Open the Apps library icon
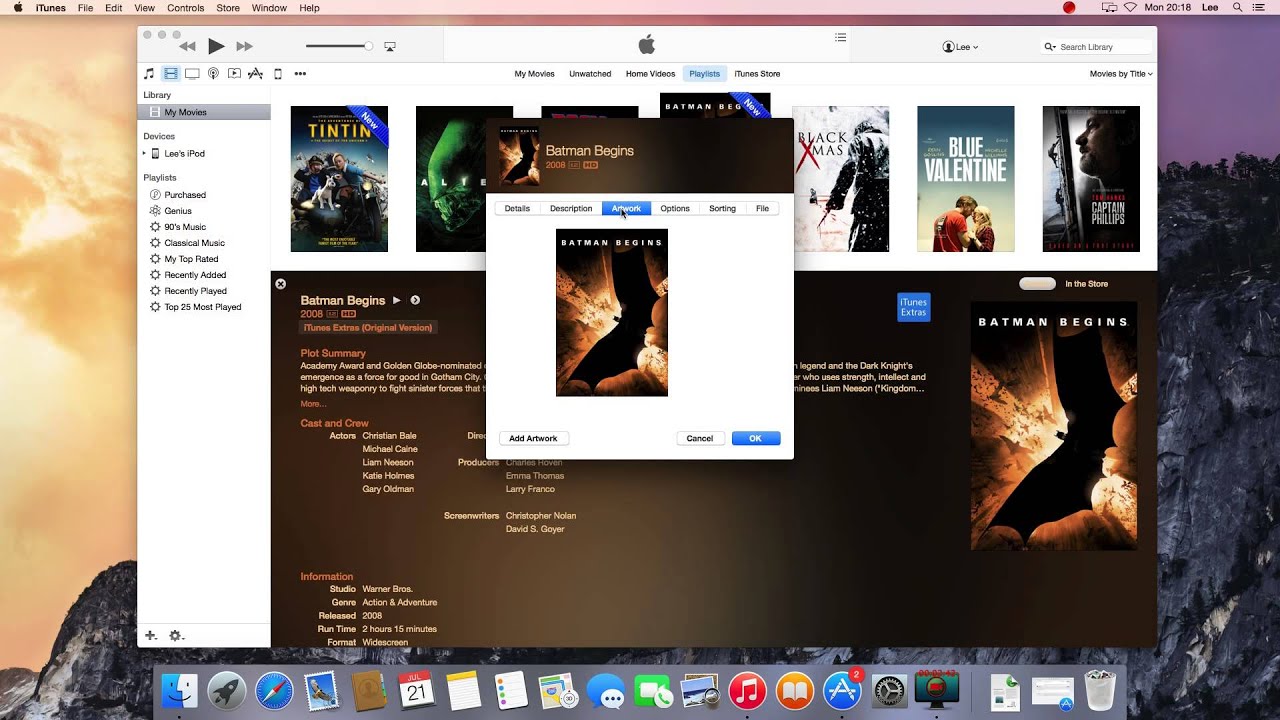Screen dimensions: 1280x720 (255, 73)
